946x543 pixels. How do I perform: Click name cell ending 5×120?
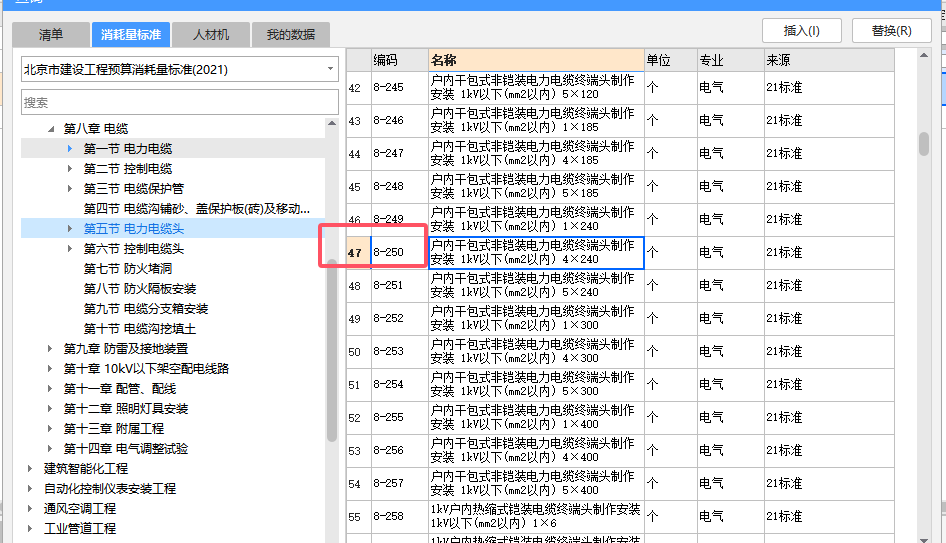(x=536, y=87)
